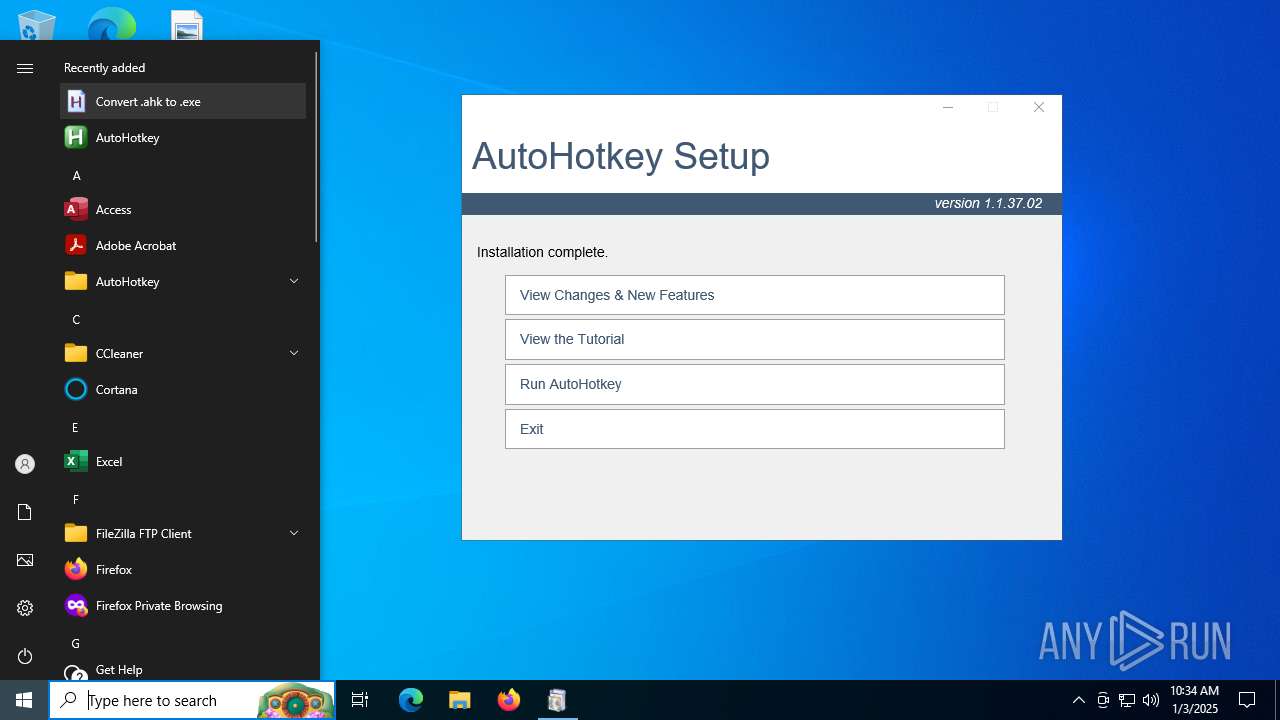Open Excel from the Start menu
The image size is (1280, 720).
[x=183, y=461]
